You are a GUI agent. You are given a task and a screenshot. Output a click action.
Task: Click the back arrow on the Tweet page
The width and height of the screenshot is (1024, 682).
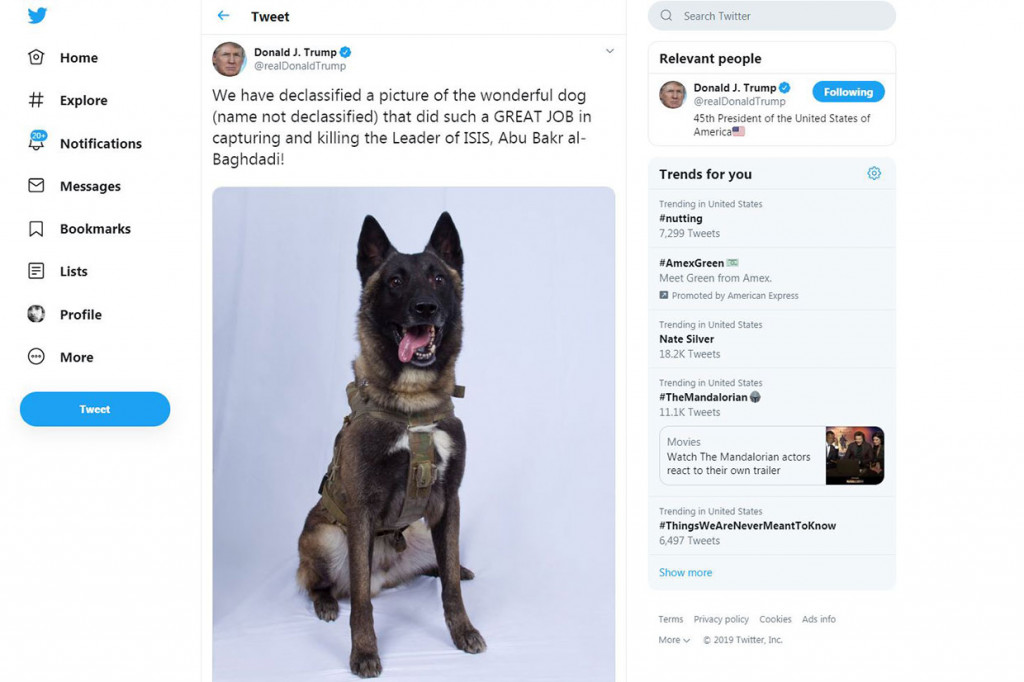[222, 16]
